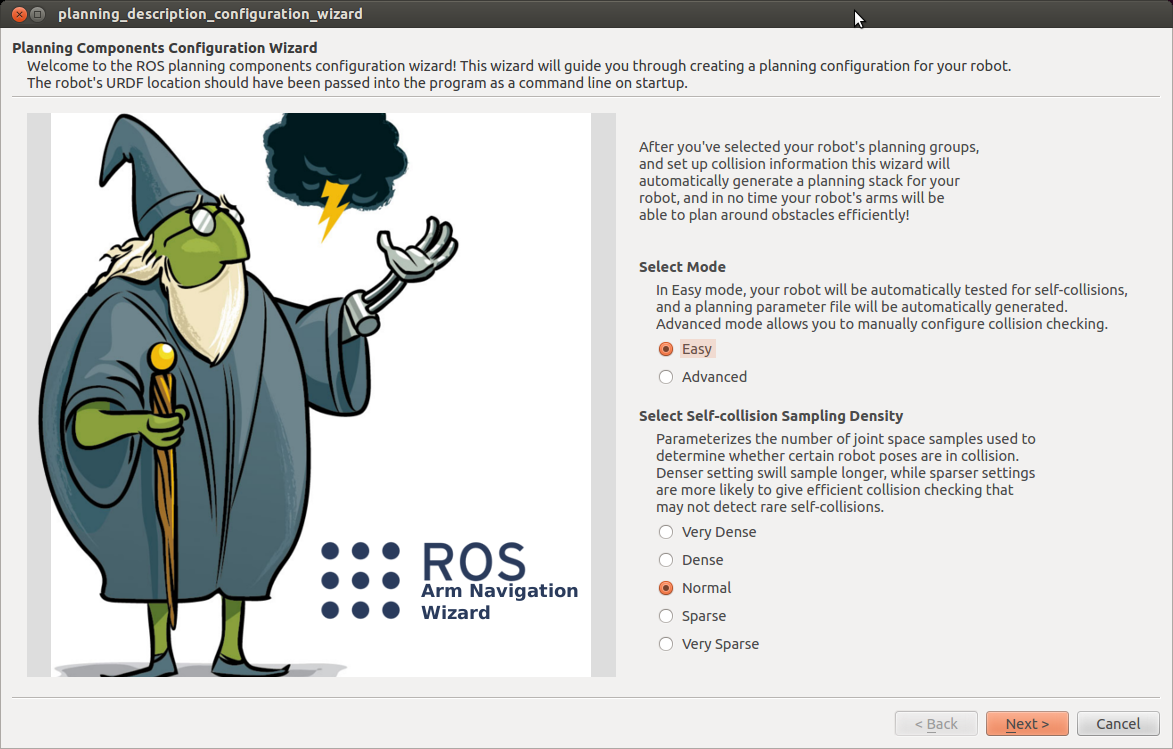Choose the Advanced mode option
This screenshot has width=1173, height=749.
coord(666,377)
